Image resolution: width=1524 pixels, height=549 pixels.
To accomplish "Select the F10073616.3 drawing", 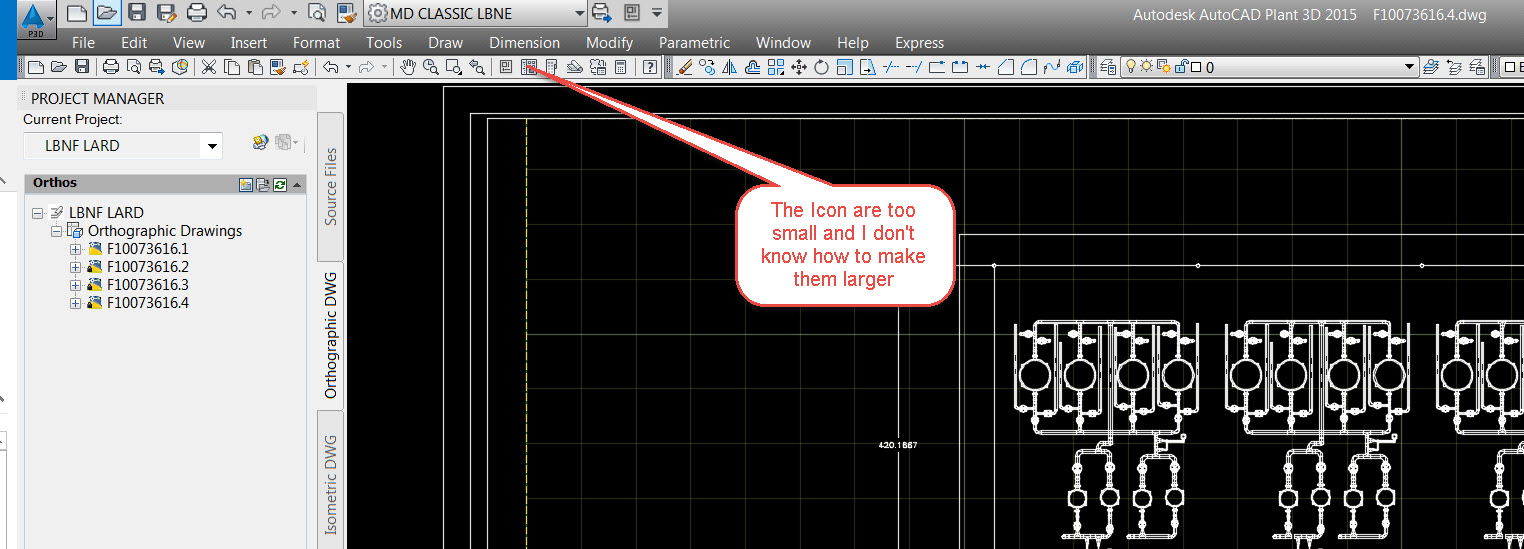I will click(x=147, y=285).
